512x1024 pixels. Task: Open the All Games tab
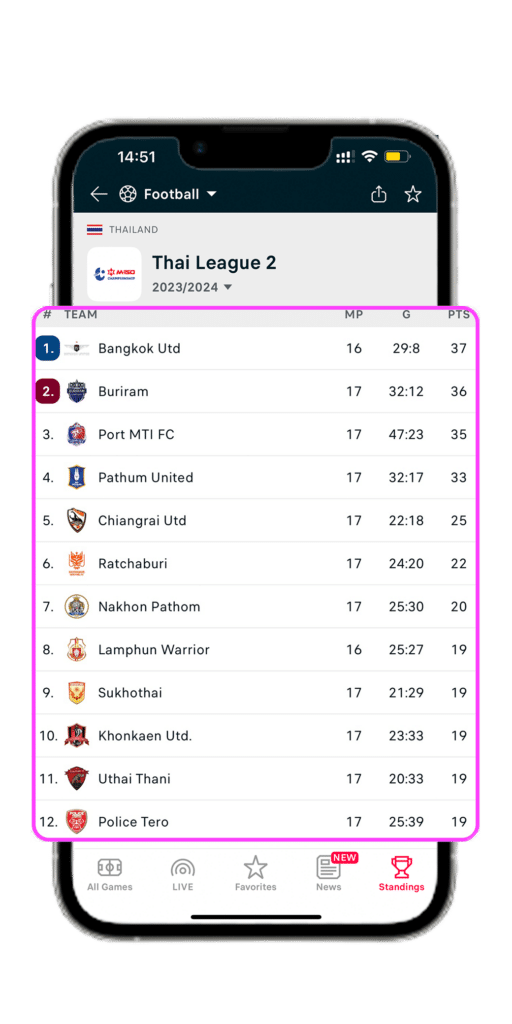[110, 874]
